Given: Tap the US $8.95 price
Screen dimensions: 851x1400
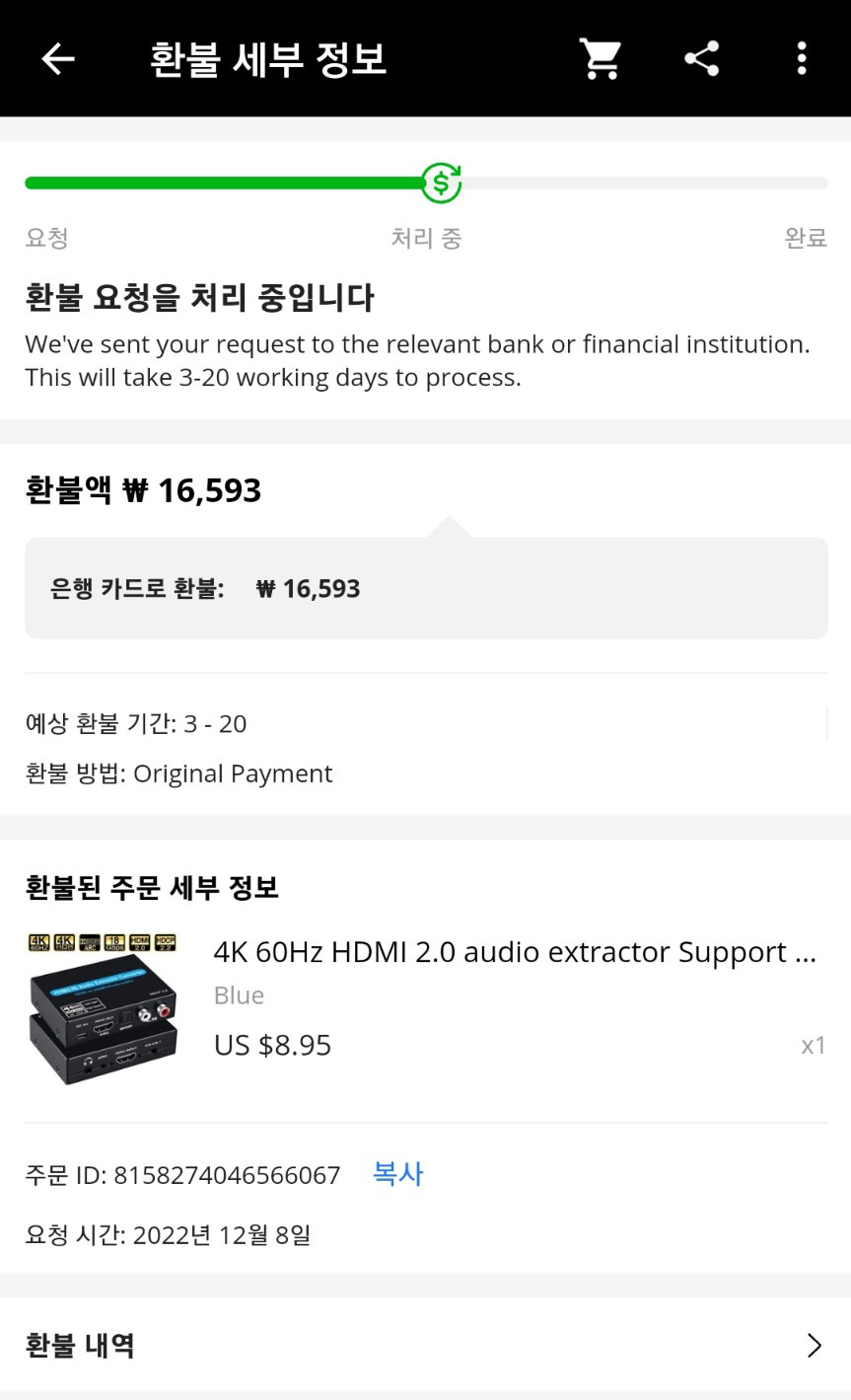Looking at the screenshot, I should 272,1045.
